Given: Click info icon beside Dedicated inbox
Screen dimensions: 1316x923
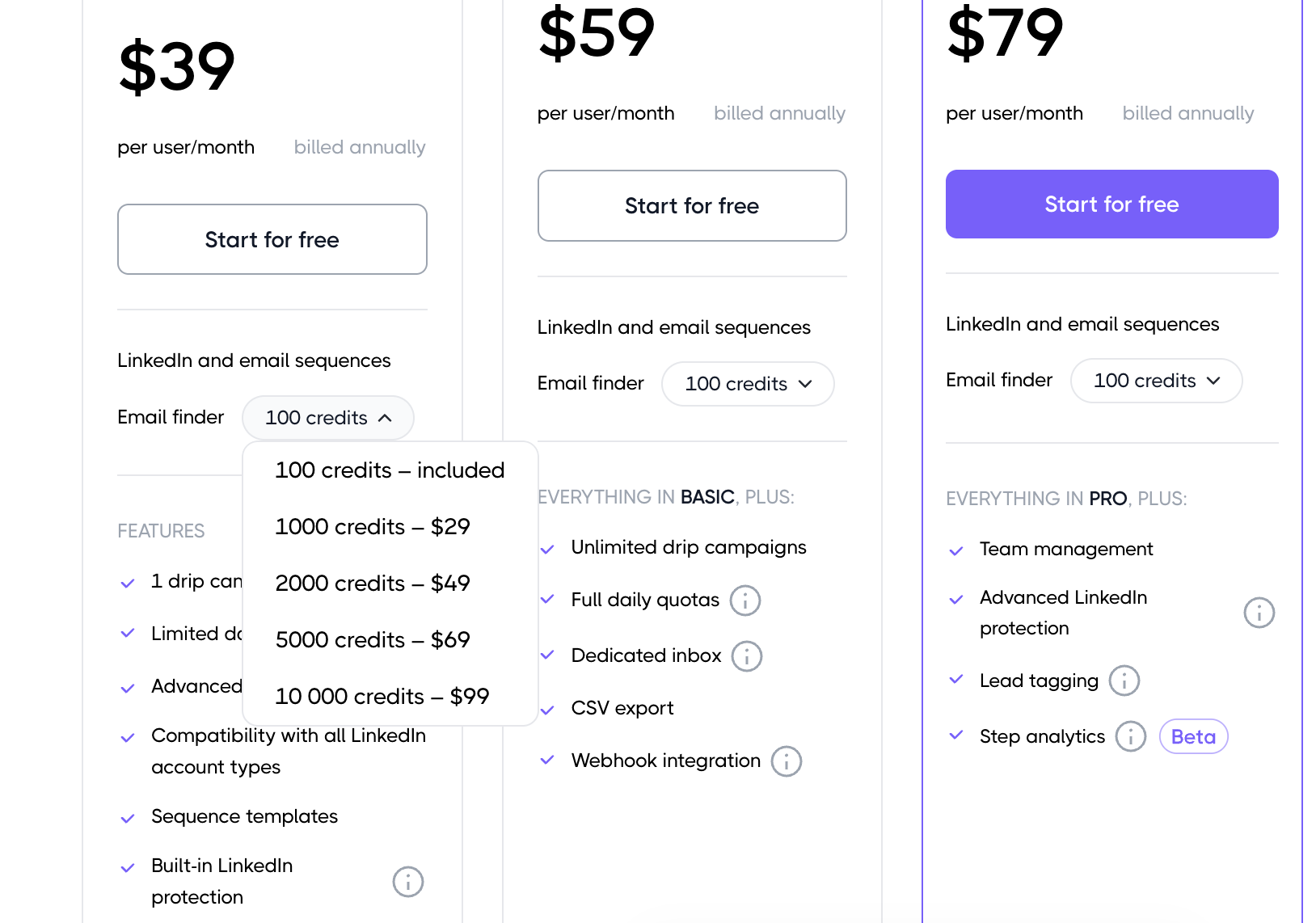Looking at the screenshot, I should [x=746, y=656].
